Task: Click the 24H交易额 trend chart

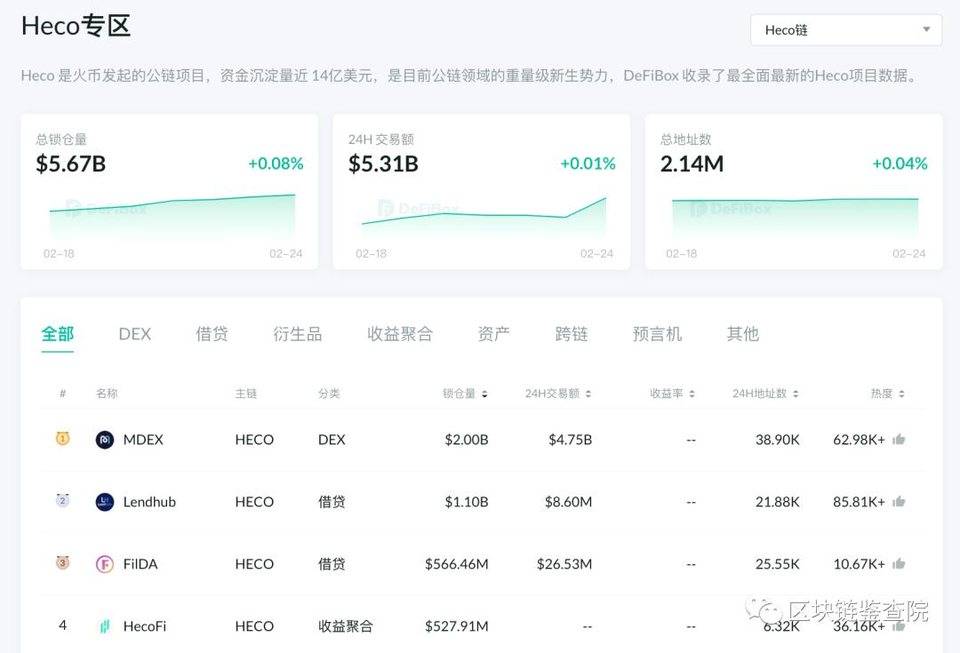Action: click(x=484, y=218)
